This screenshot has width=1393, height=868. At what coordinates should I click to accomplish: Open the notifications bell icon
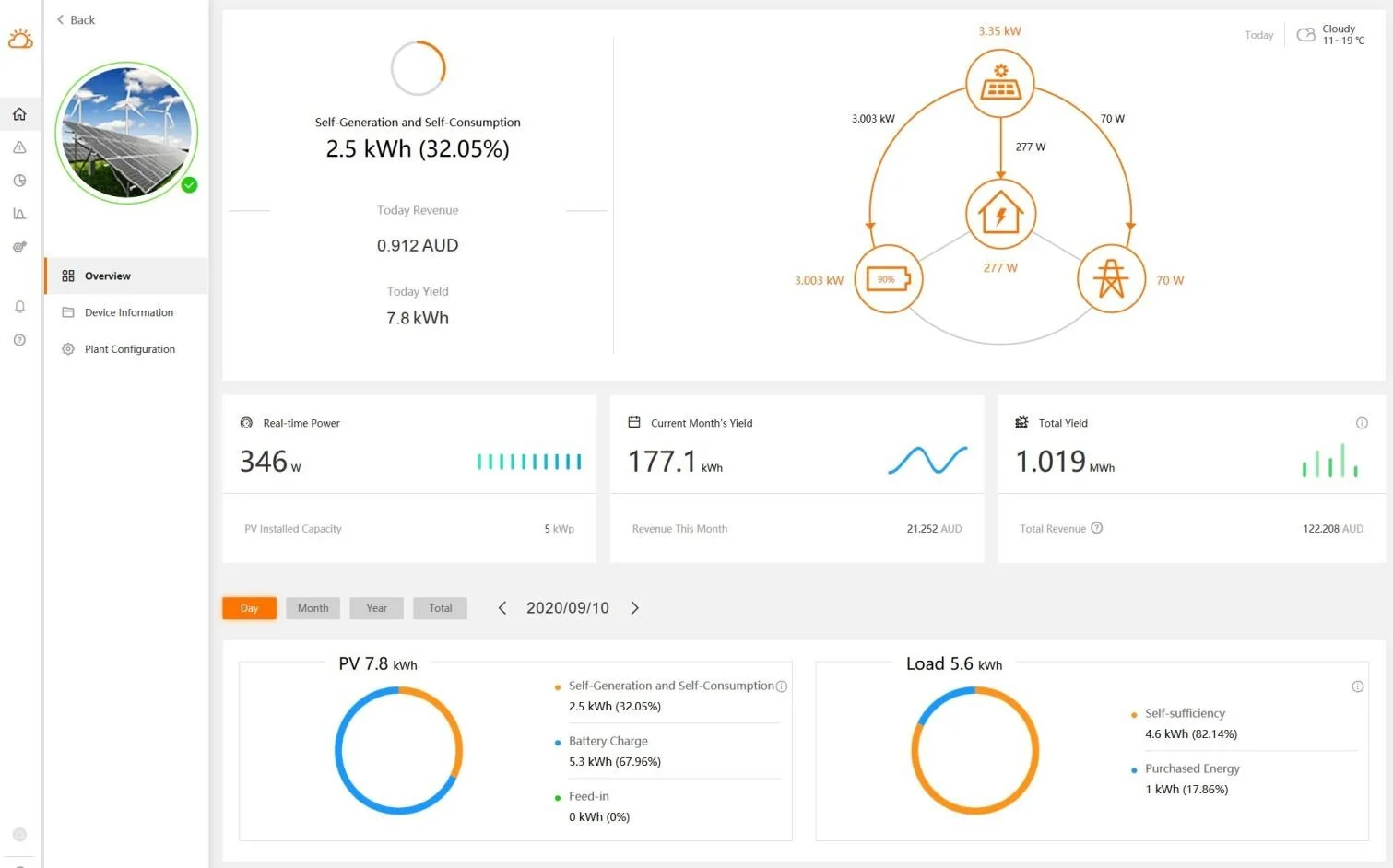coord(19,306)
